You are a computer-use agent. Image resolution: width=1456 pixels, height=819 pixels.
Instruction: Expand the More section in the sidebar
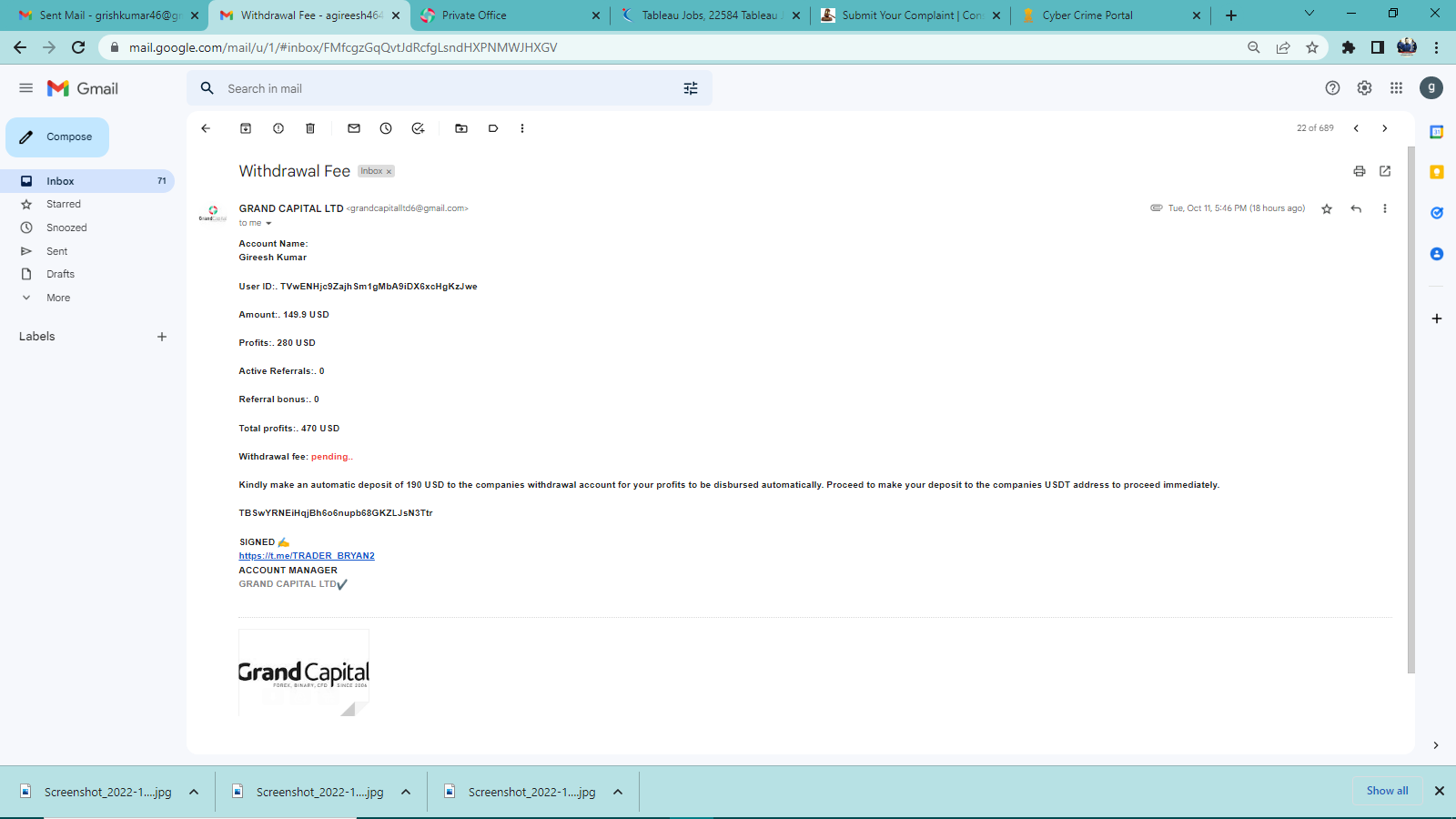tap(58, 298)
